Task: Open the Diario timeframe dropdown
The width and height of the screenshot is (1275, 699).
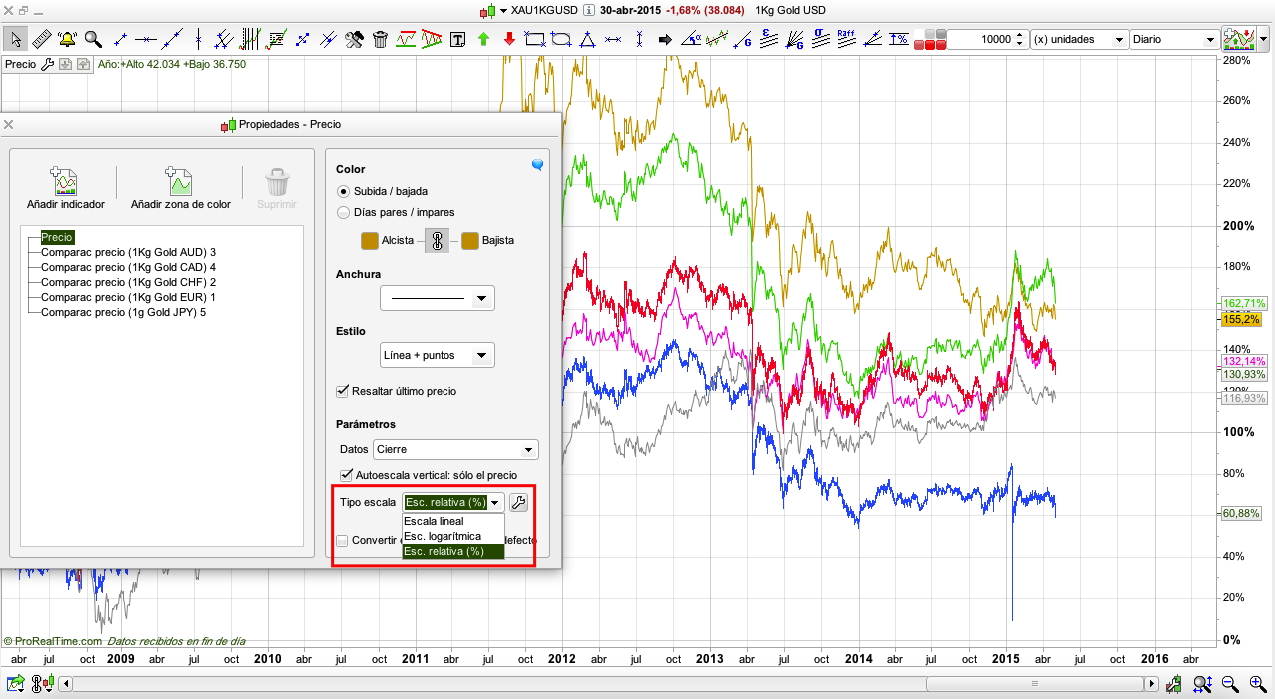Action: click(1174, 39)
